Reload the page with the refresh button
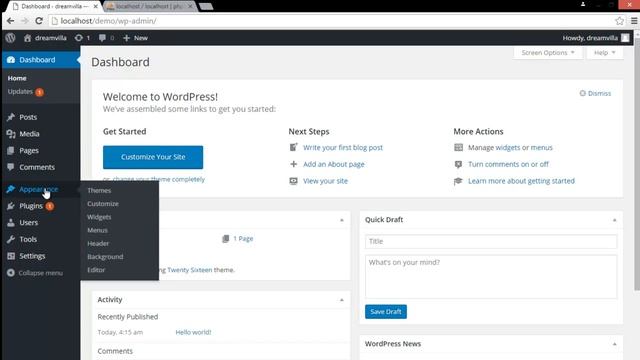This screenshot has width=640, height=360. (39, 21)
